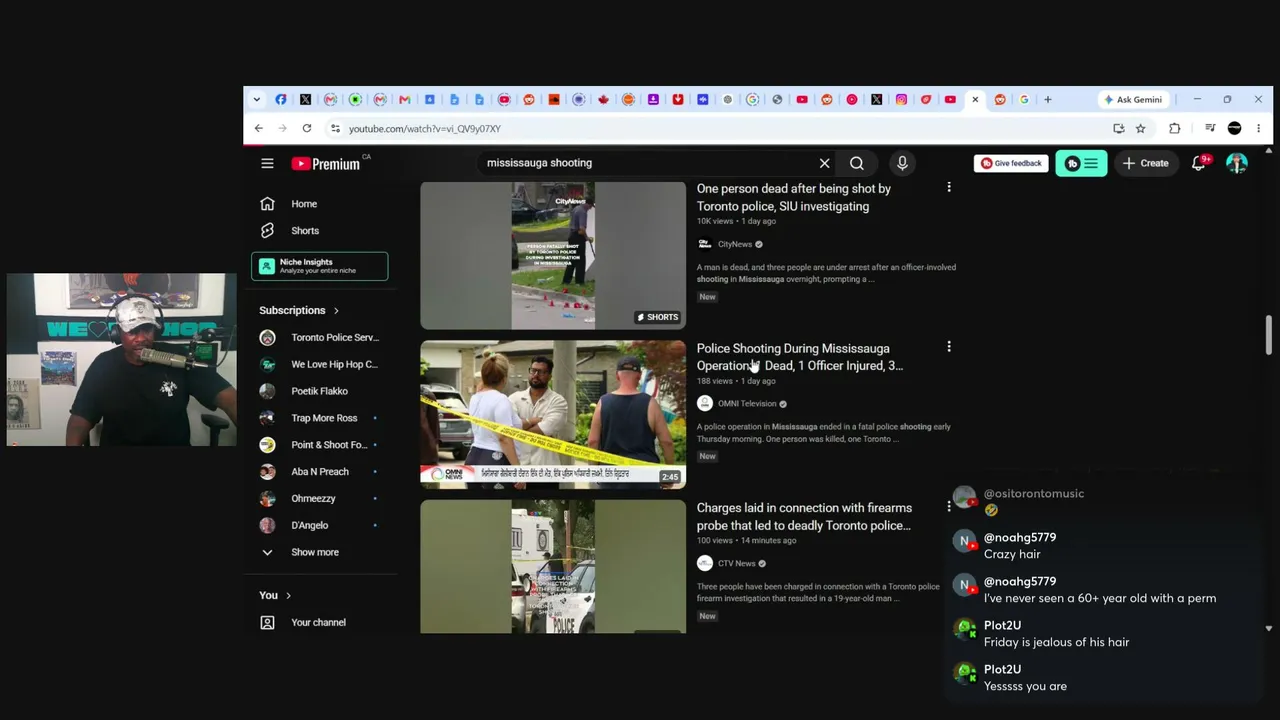Screen dimensions: 1280x720
Task: Open the Ask Gemini button
Action: (1133, 100)
